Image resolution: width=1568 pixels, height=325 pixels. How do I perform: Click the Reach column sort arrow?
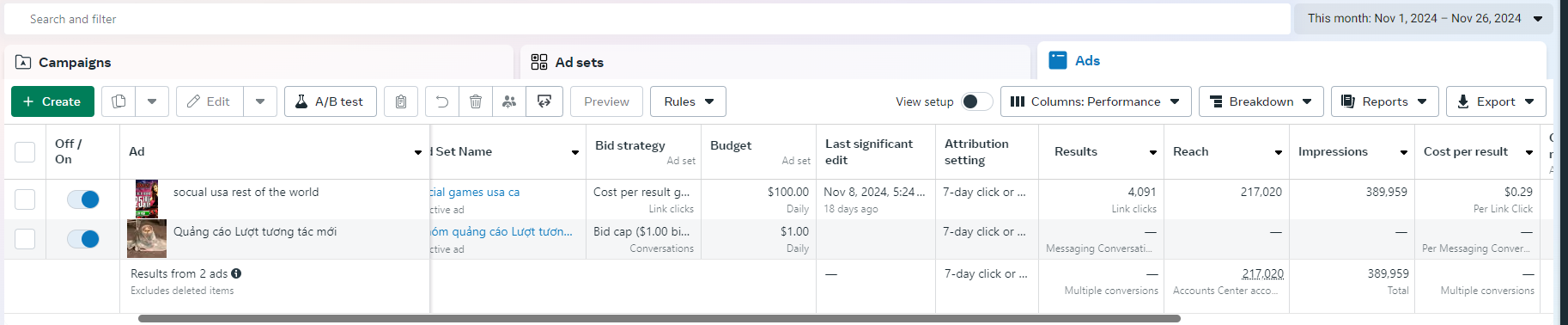pos(1279,152)
